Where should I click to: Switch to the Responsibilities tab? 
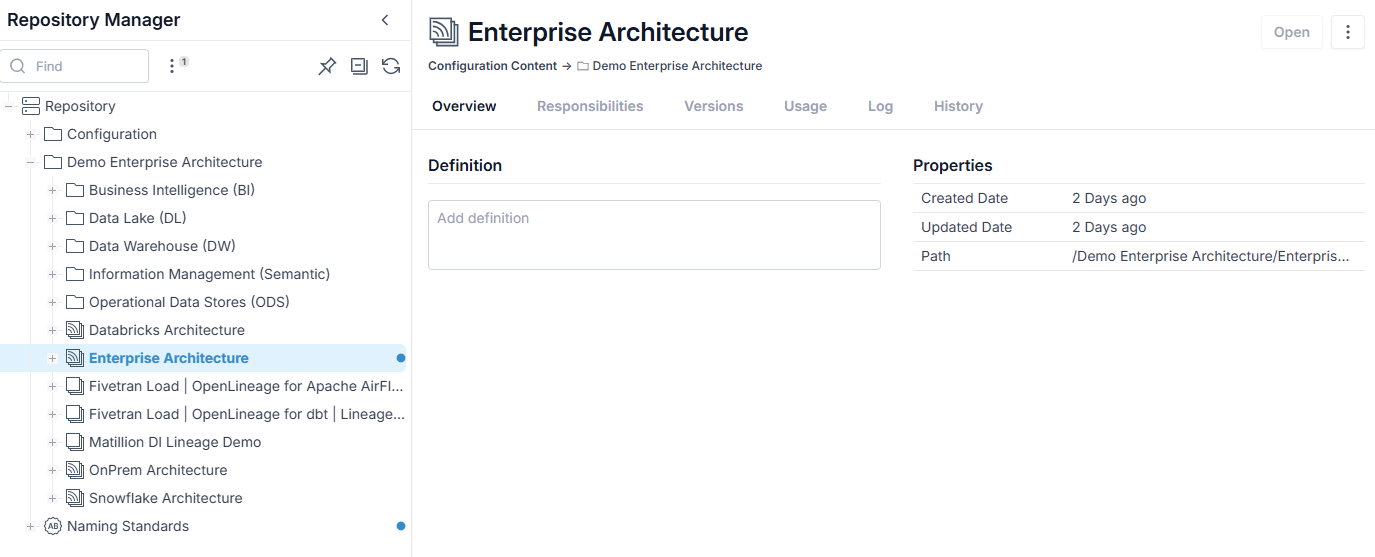pyautogui.click(x=590, y=106)
